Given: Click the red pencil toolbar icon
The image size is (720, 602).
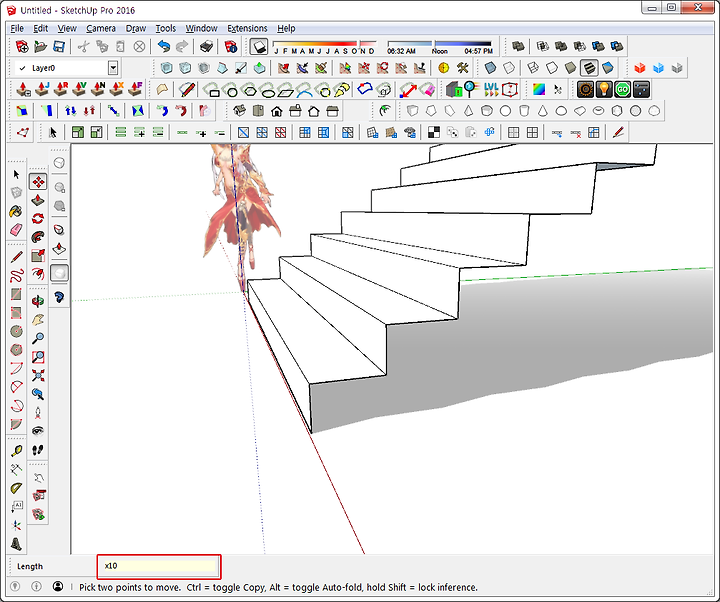Looking at the screenshot, I should click(618, 133).
